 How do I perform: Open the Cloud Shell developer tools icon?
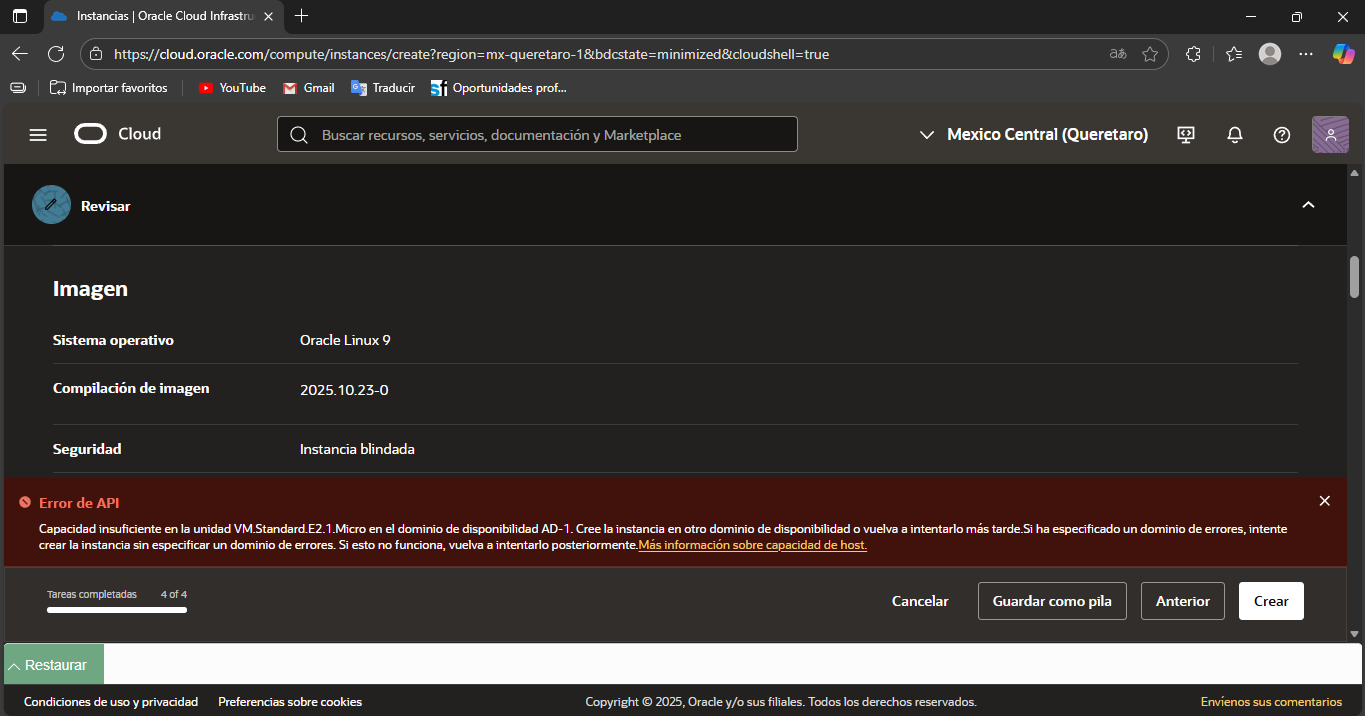coord(1187,135)
